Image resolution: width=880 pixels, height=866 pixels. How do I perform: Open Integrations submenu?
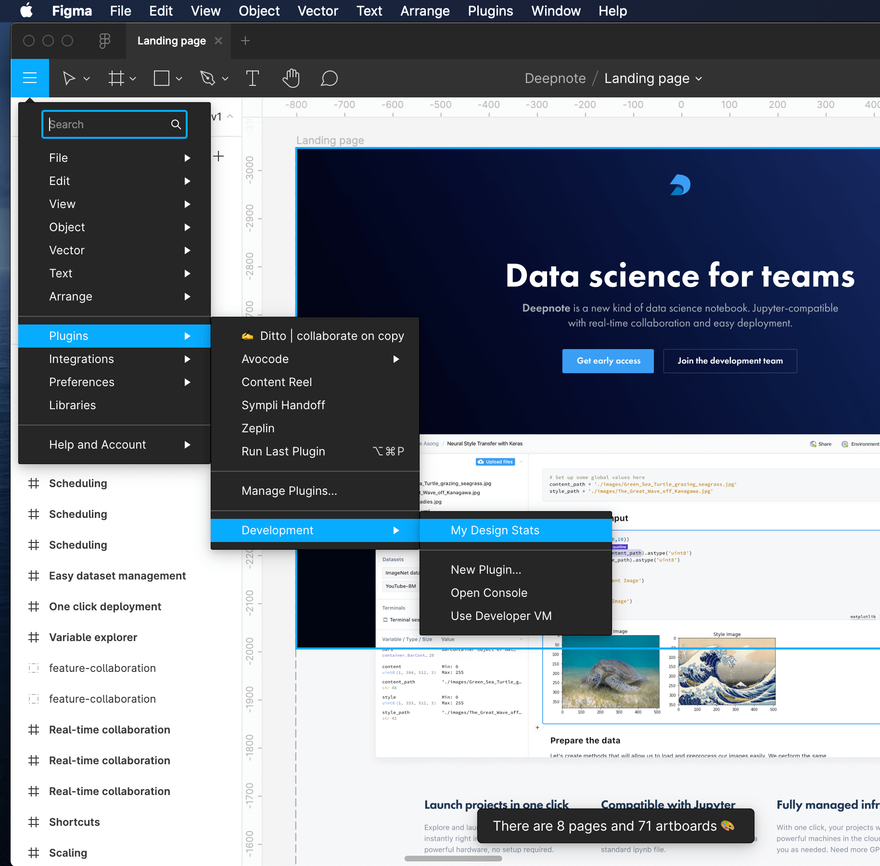coord(114,359)
